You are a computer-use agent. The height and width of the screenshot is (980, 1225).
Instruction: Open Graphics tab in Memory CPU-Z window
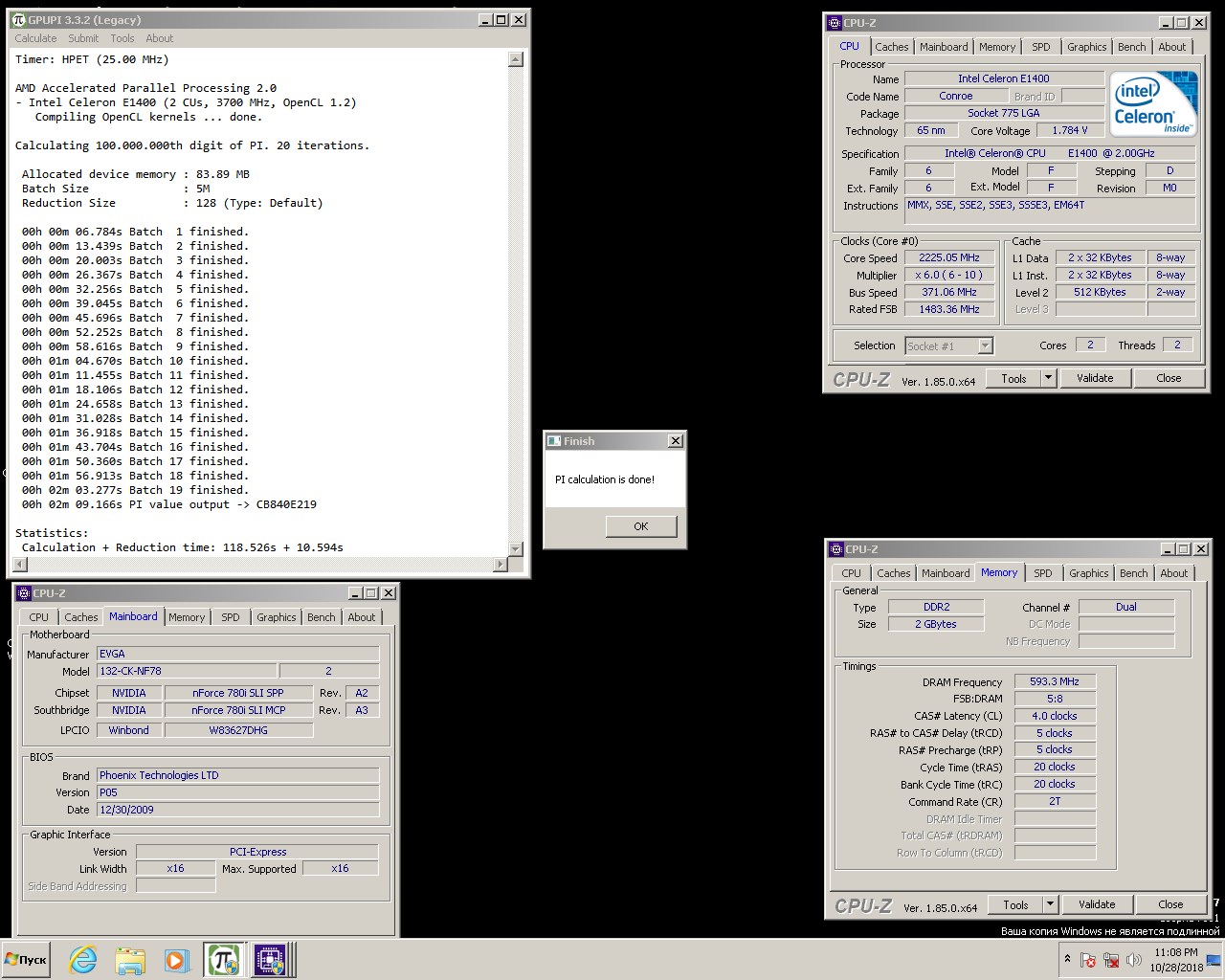tap(1089, 573)
